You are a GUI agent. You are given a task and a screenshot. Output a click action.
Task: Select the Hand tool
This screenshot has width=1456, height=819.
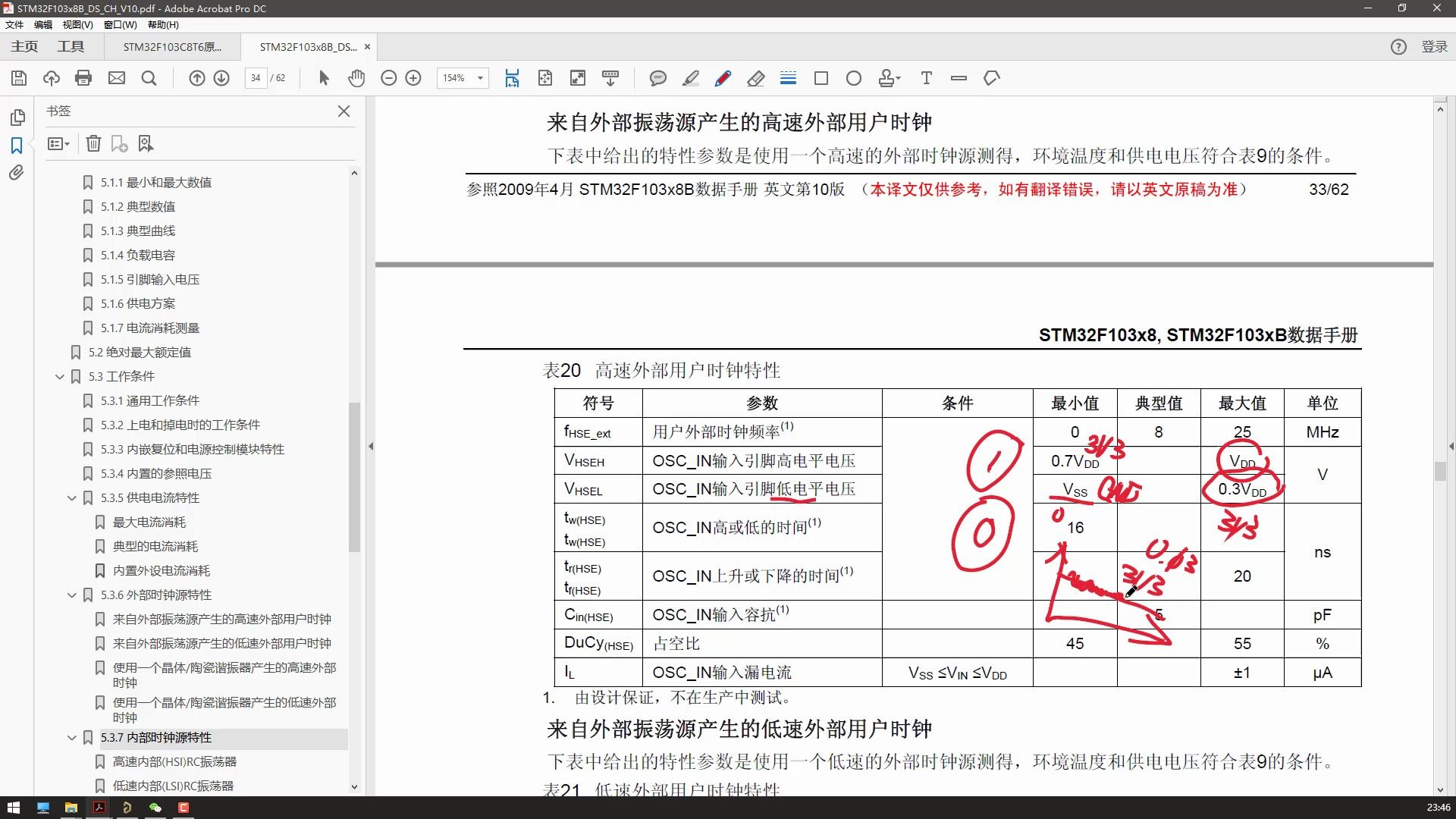pos(356,78)
